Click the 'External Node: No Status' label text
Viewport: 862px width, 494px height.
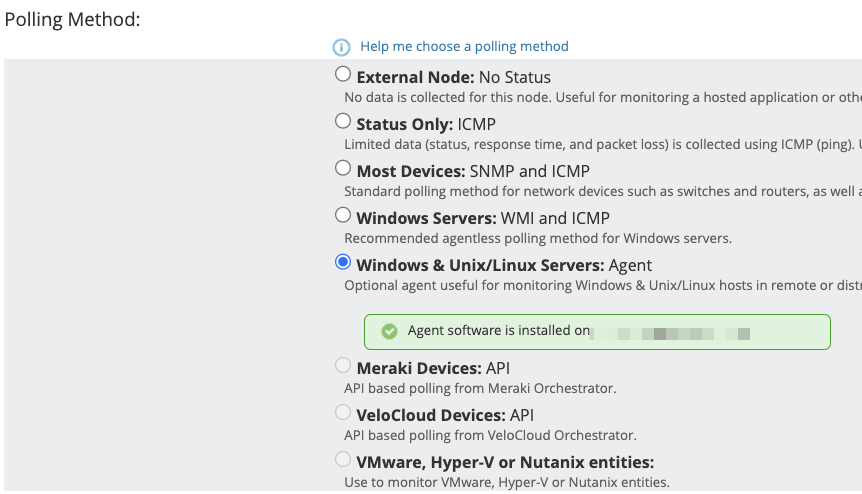pyautogui.click(x=453, y=77)
